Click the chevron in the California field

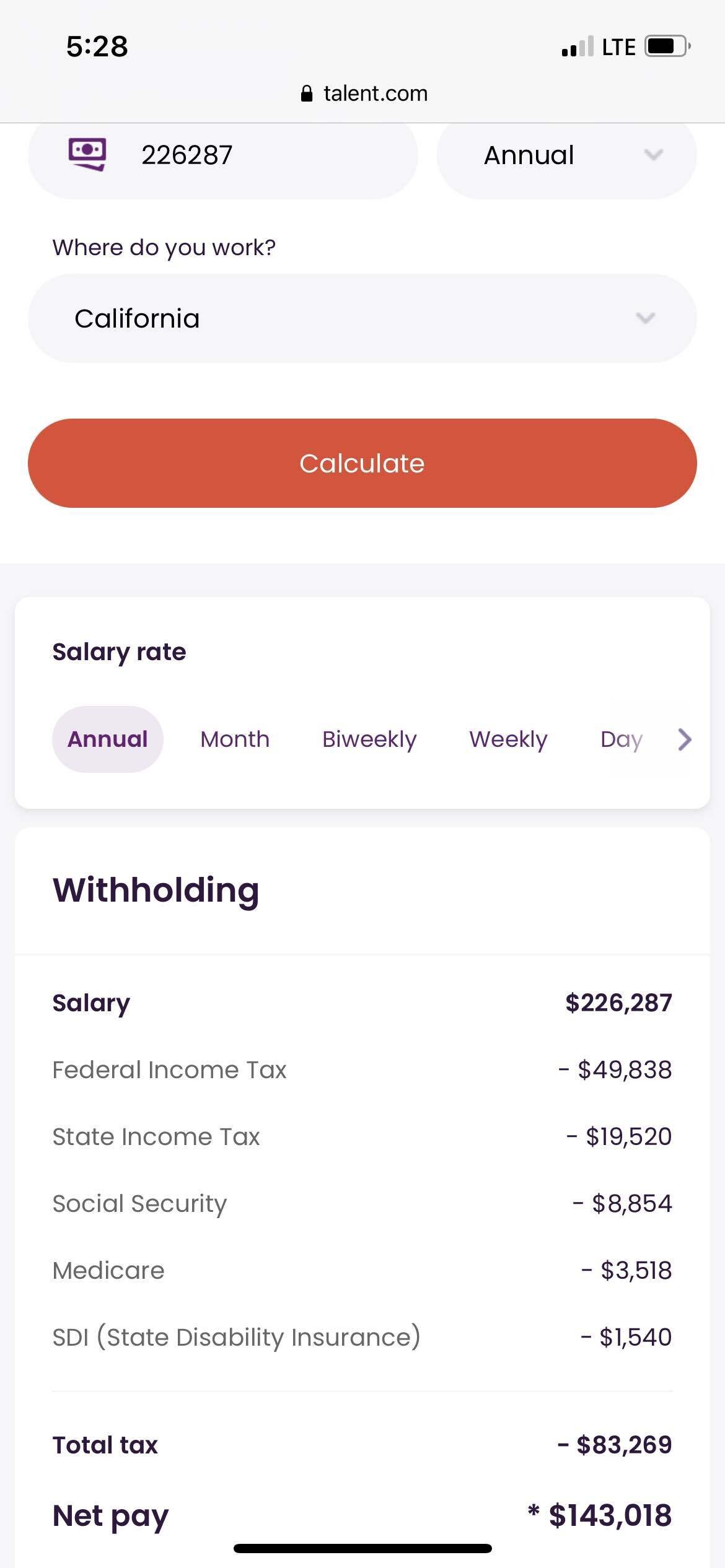(x=646, y=318)
